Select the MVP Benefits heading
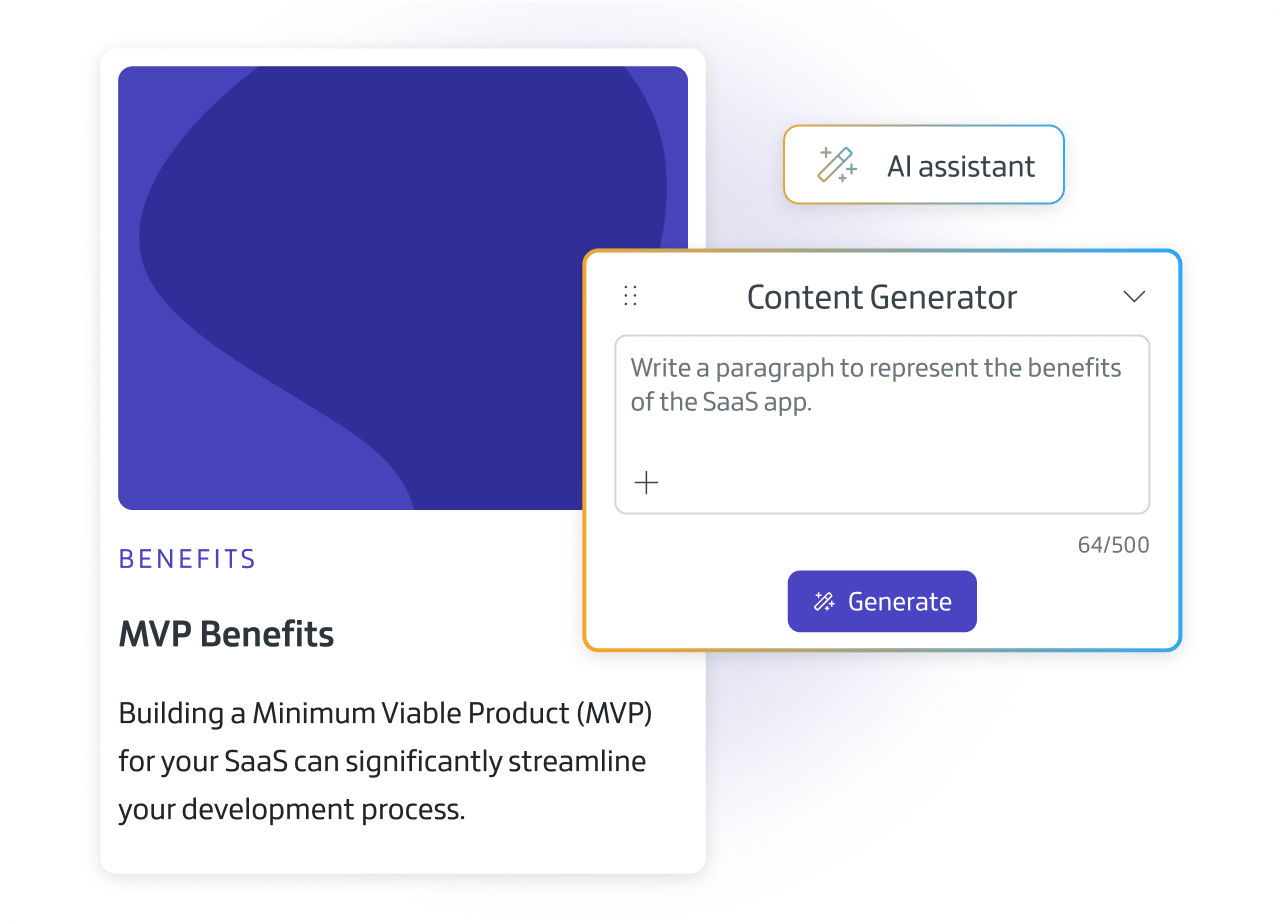Image resolution: width=1281 pixels, height=921 pixels. coord(226,634)
